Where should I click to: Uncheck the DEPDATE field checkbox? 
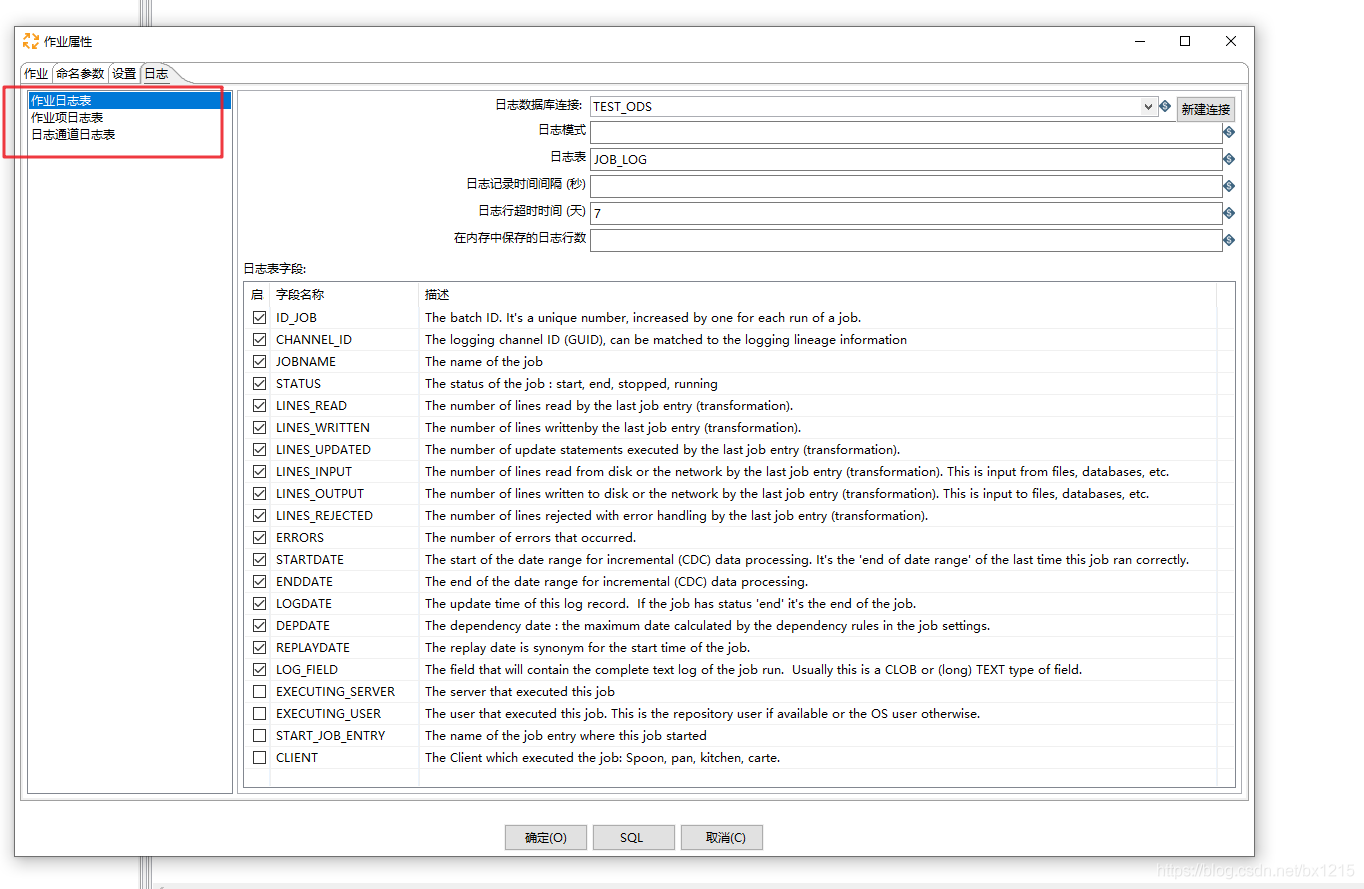(x=259, y=626)
